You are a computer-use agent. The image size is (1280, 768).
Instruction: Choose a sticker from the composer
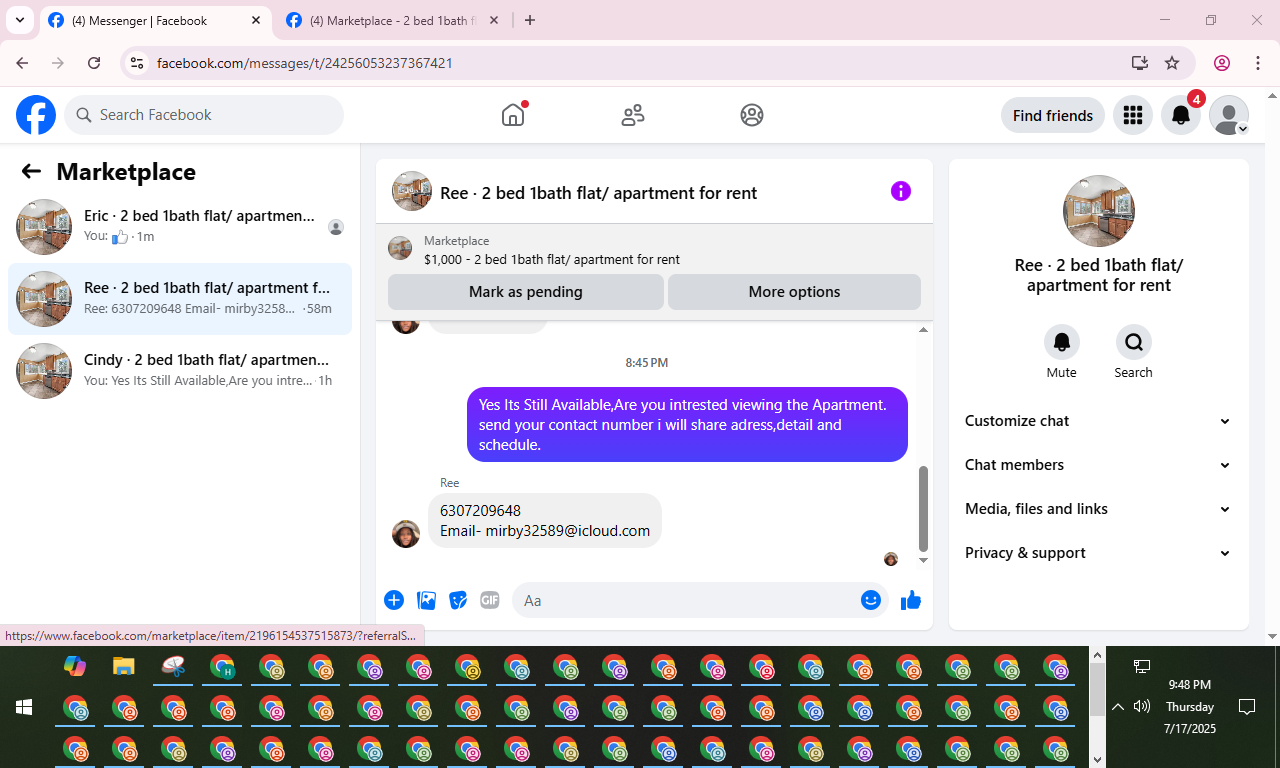(x=458, y=600)
